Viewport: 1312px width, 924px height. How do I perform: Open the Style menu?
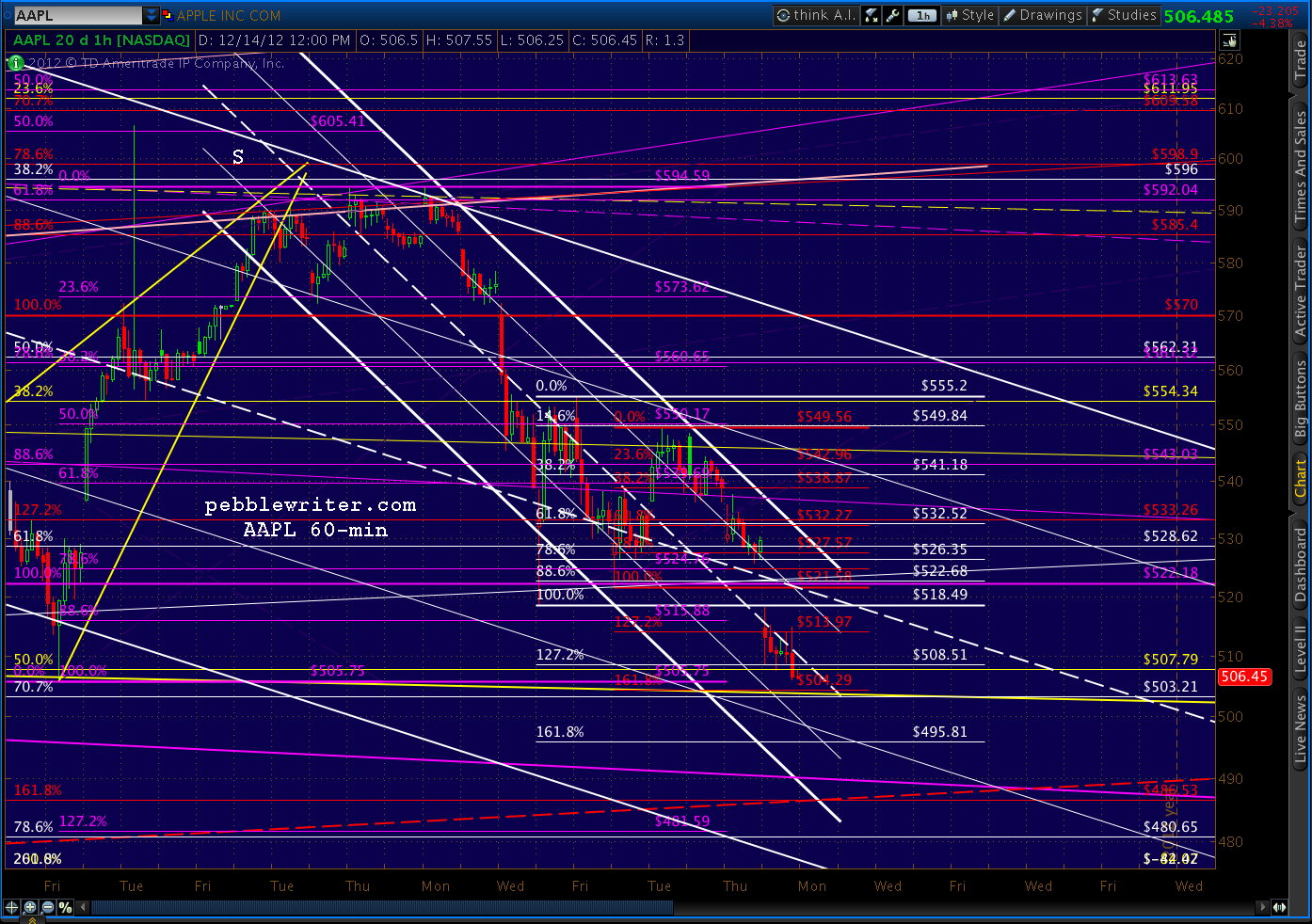[x=969, y=15]
